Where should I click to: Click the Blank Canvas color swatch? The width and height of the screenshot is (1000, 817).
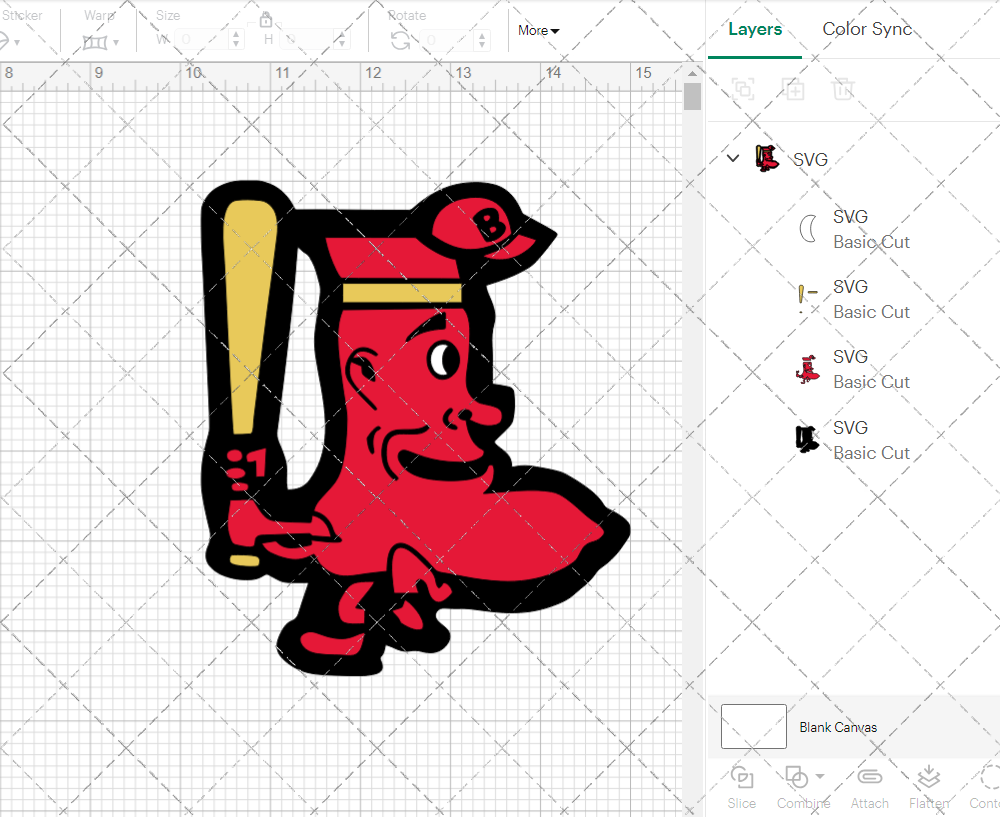(754, 727)
